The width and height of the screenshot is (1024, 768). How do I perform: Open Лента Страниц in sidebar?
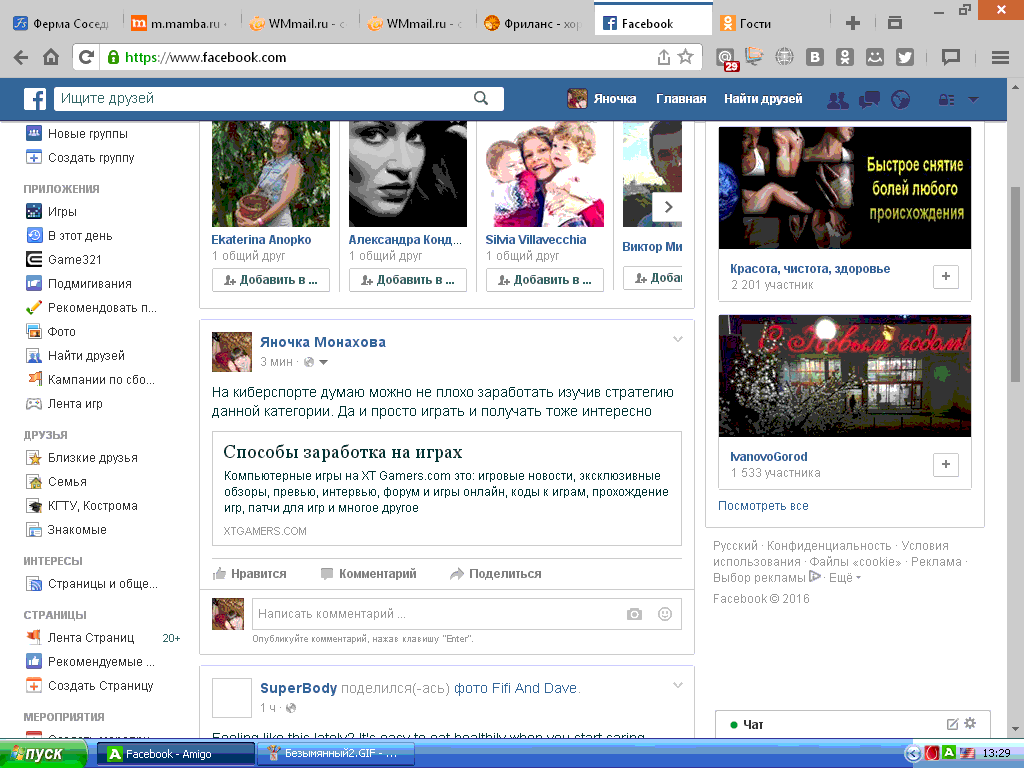coord(80,638)
